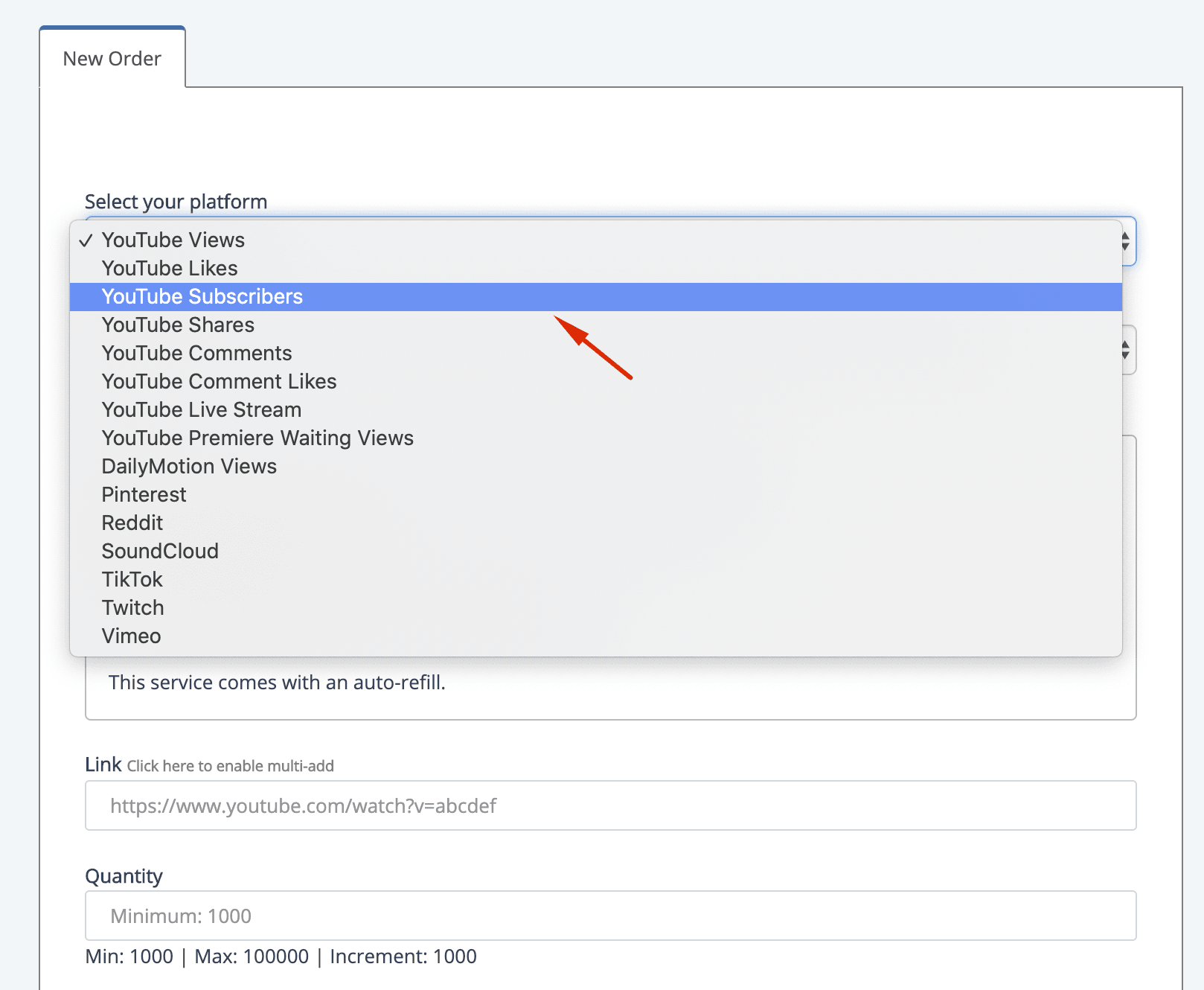The image size is (1204, 990).
Task: Click 'Click here to enable multi-add' link
Action: [x=231, y=766]
